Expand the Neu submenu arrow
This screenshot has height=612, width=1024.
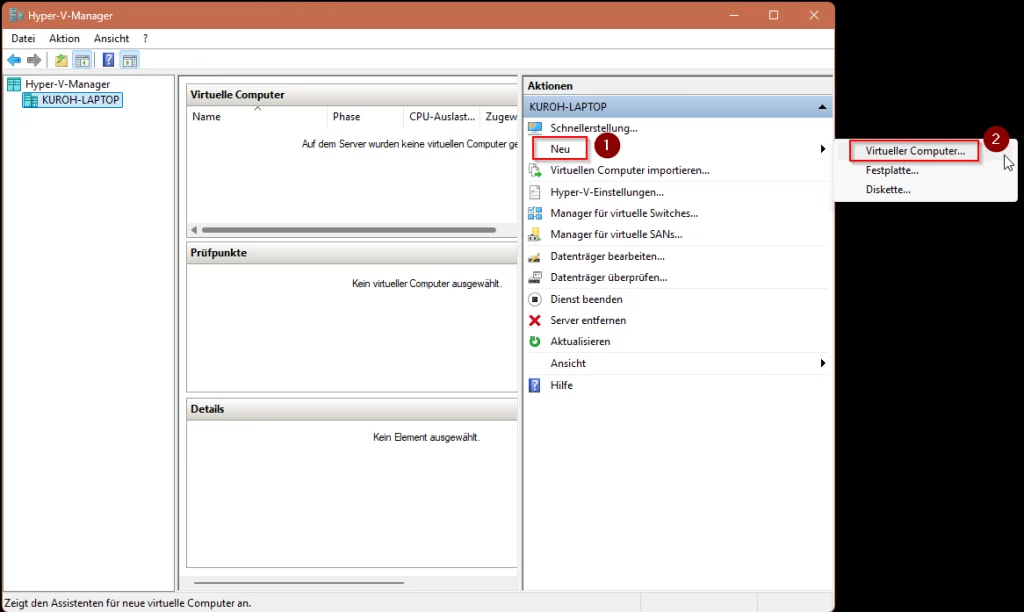pos(822,149)
